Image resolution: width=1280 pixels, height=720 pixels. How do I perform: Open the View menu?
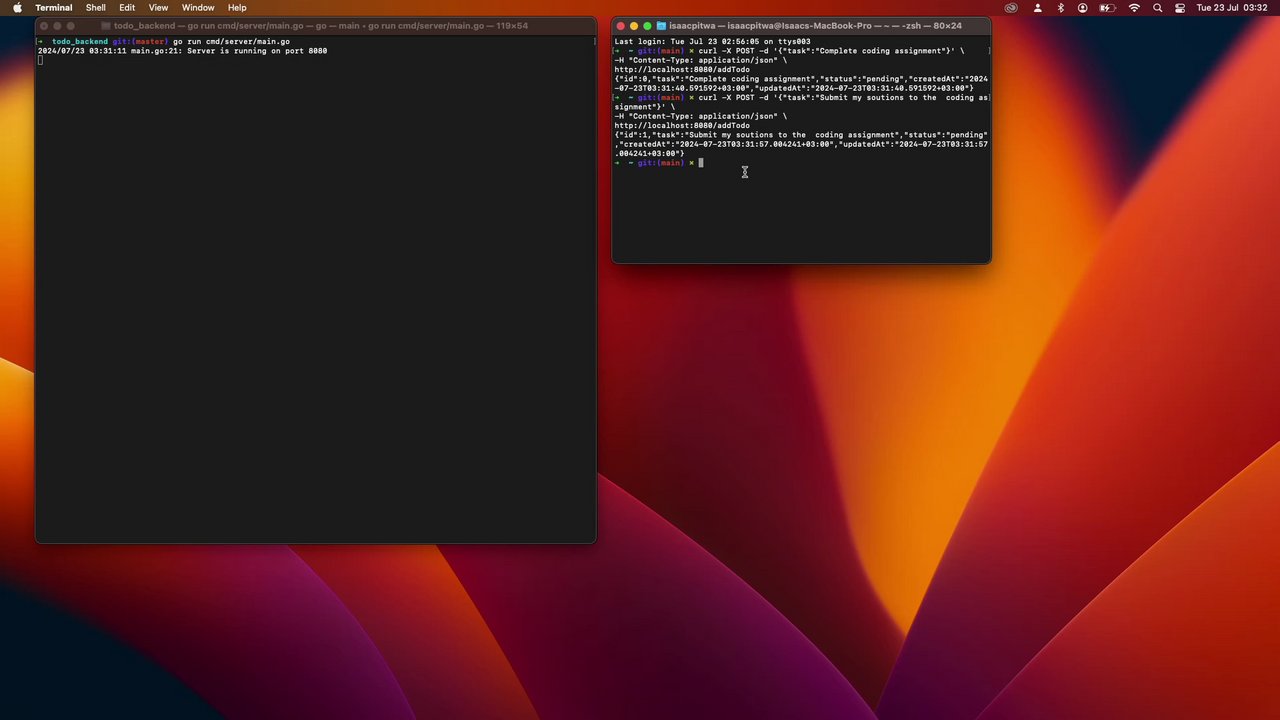[x=158, y=8]
